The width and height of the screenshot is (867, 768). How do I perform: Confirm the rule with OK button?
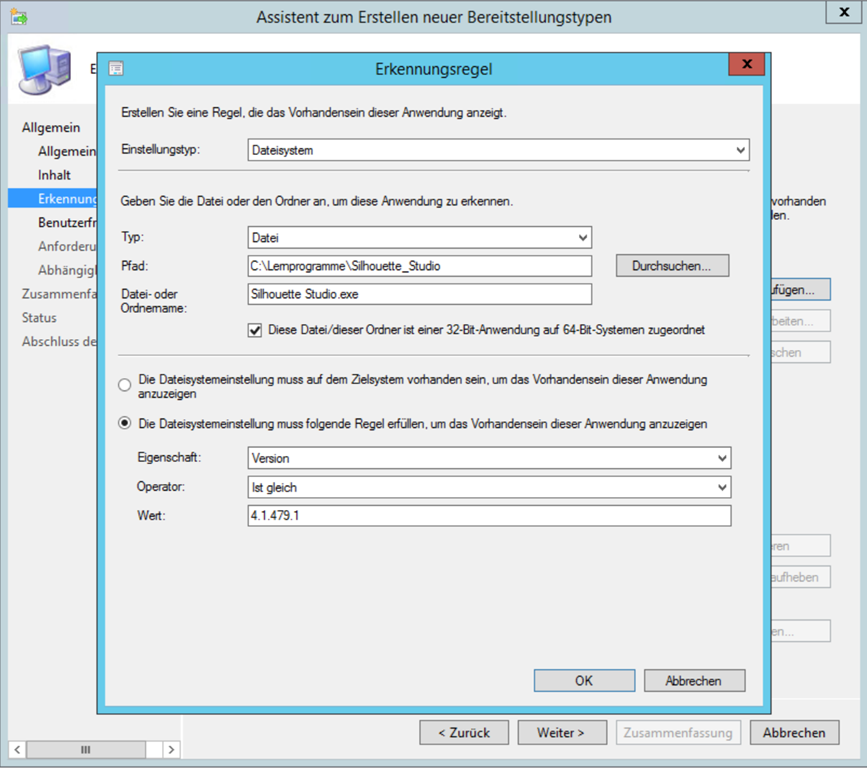pyautogui.click(x=584, y=680)
